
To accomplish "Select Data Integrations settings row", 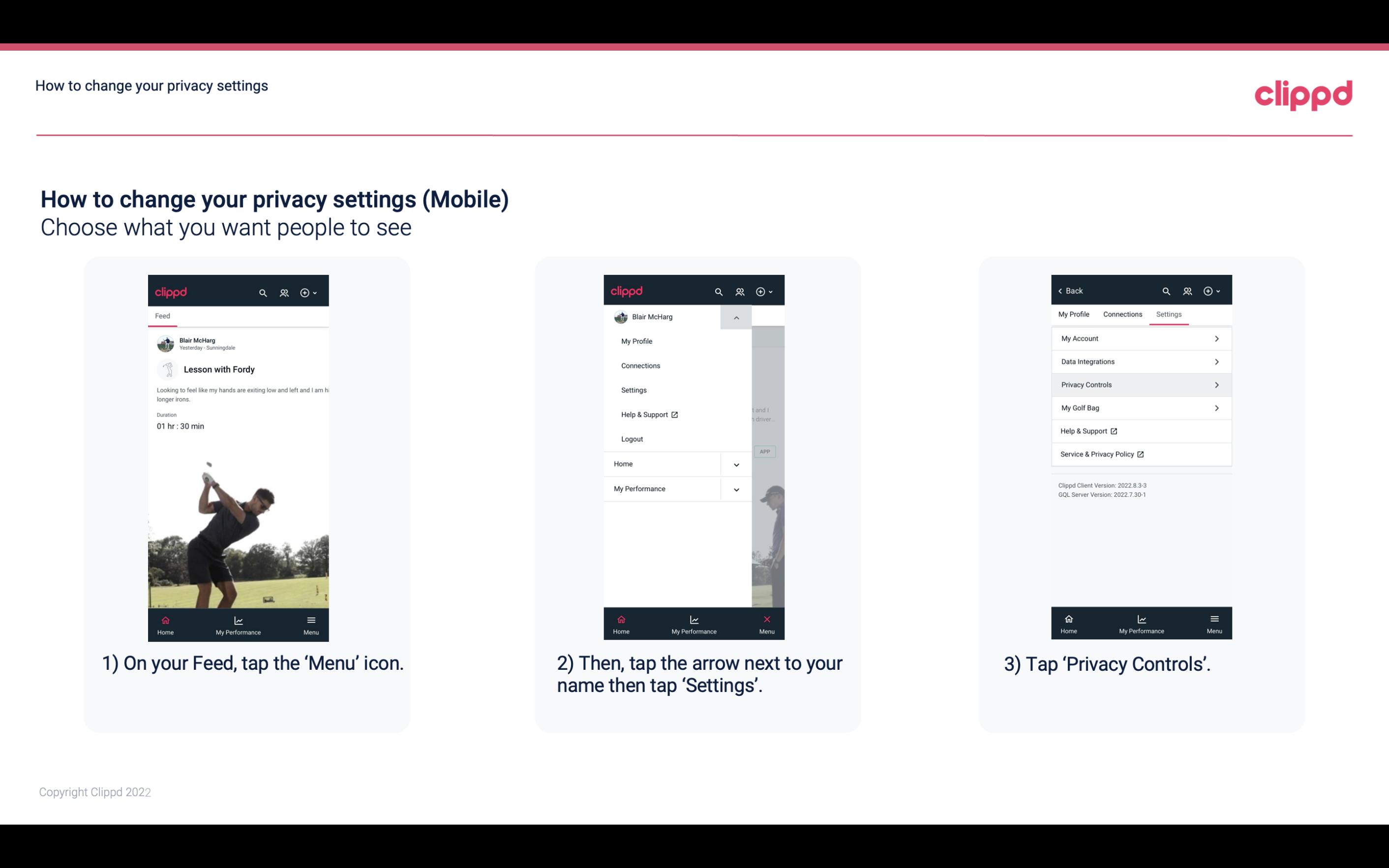I will tap(1140, 361).
